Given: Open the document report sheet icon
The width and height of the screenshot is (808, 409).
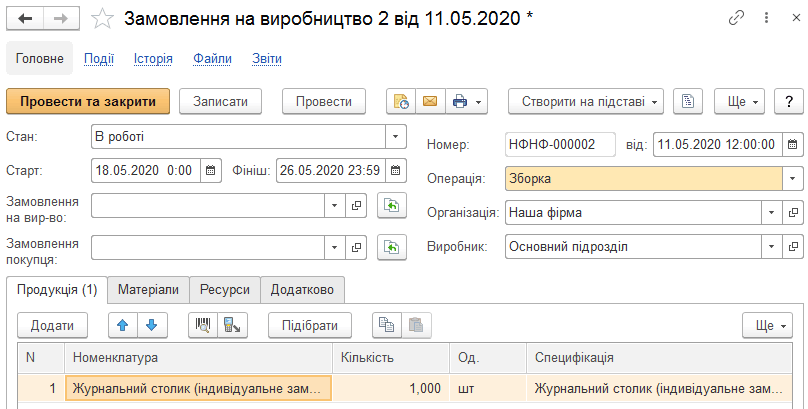Looking at the screenshot, I should pos(688,101).
